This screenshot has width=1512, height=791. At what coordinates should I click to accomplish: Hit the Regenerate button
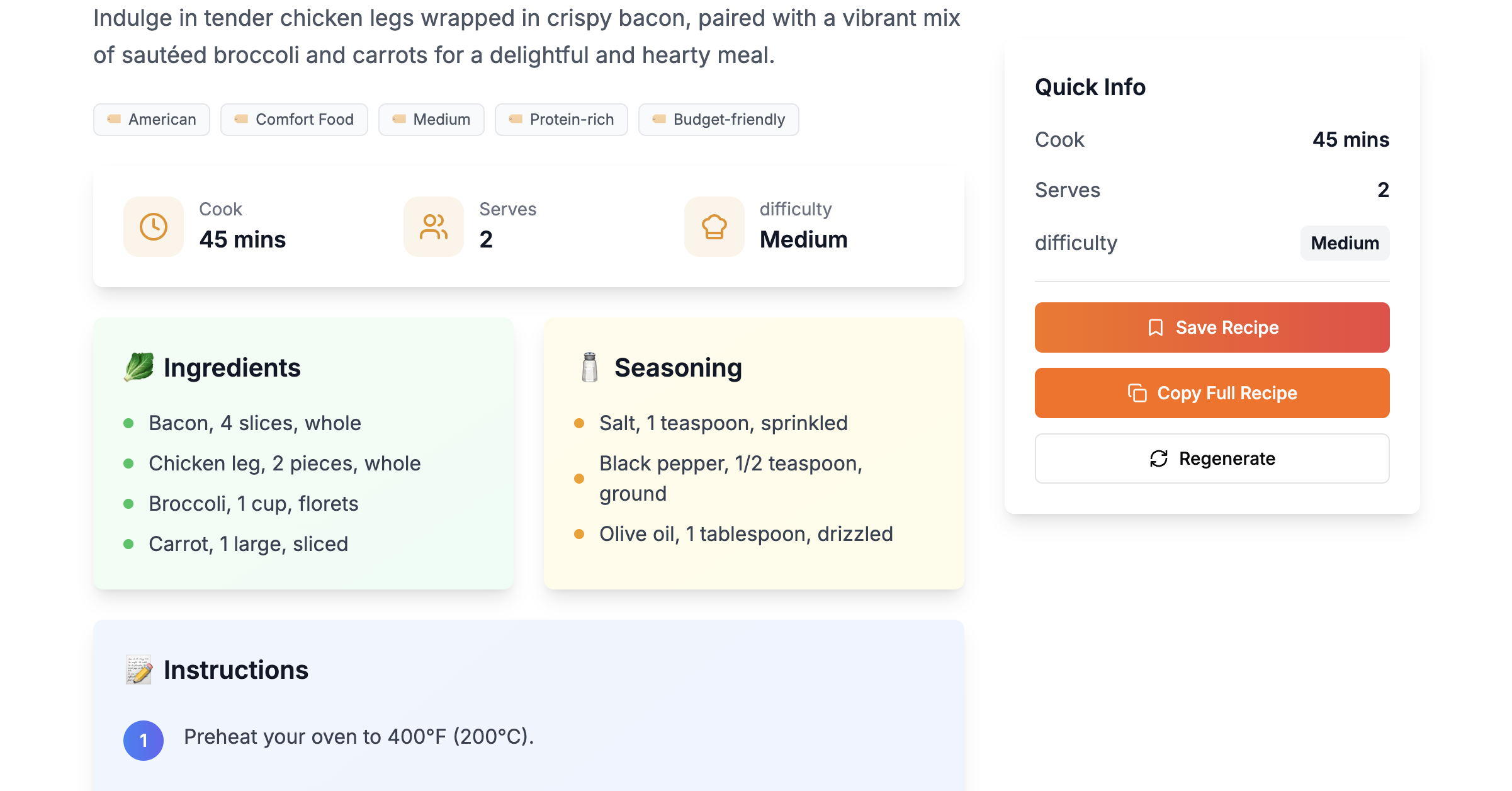pyautogui.click(x=1212, y=458)
